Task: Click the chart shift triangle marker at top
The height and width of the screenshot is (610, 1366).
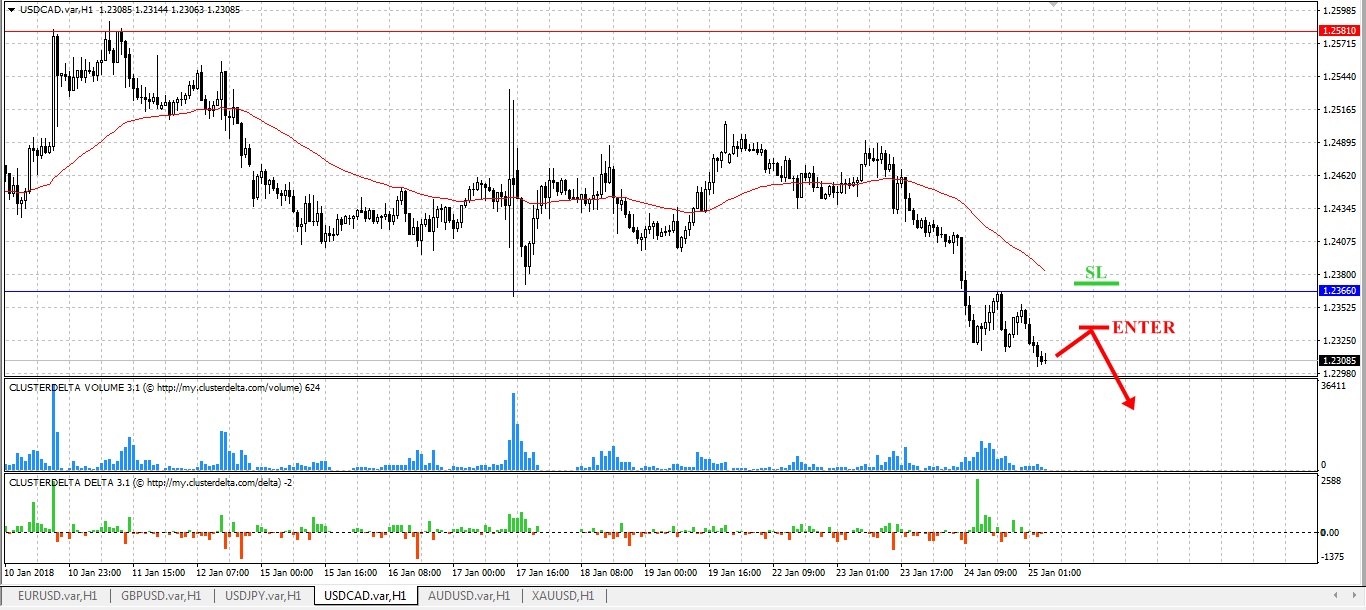Action: tap(1052, 5)
